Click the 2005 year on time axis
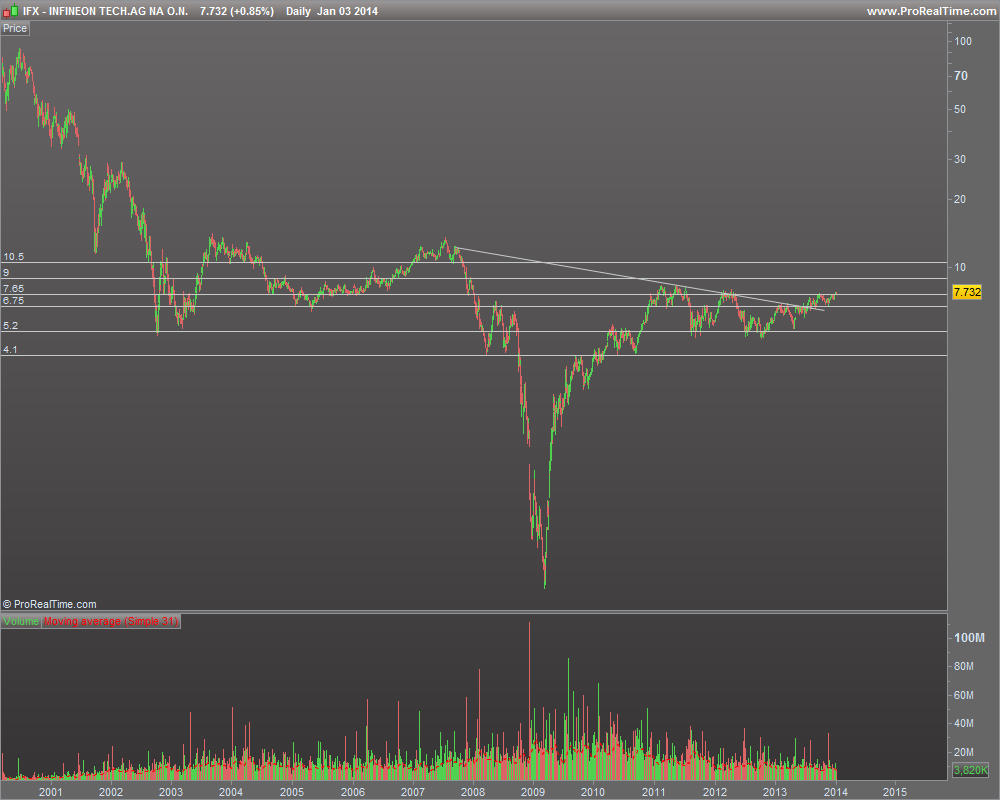 [x=292, y=792]
